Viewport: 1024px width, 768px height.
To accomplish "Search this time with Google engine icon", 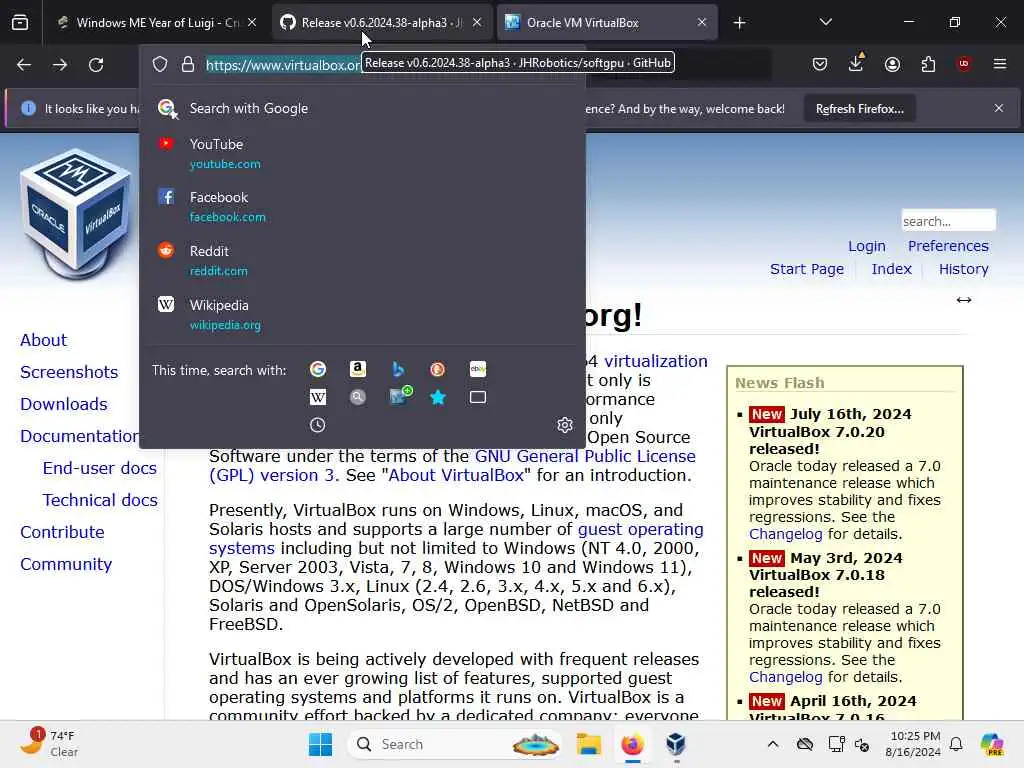I will click(x=318, y=370).
